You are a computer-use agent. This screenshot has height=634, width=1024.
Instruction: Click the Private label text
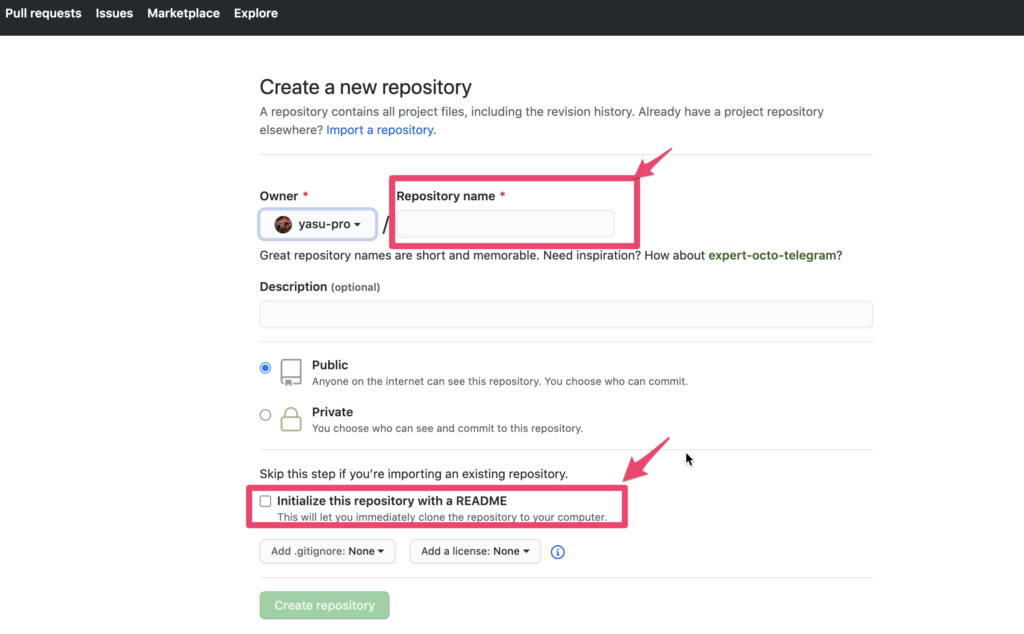332,412
